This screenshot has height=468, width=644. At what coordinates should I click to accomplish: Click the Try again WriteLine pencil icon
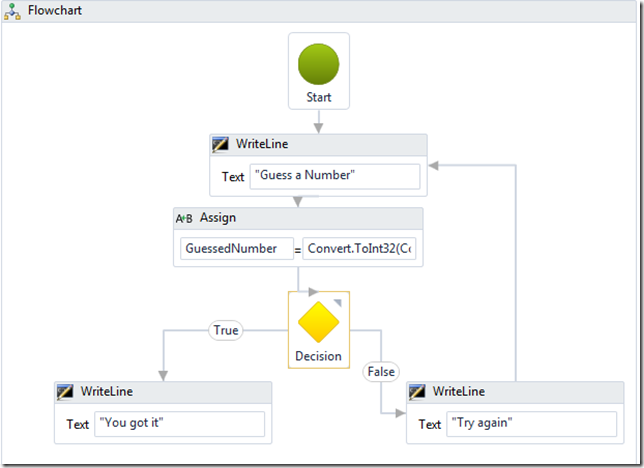(417, 392)
